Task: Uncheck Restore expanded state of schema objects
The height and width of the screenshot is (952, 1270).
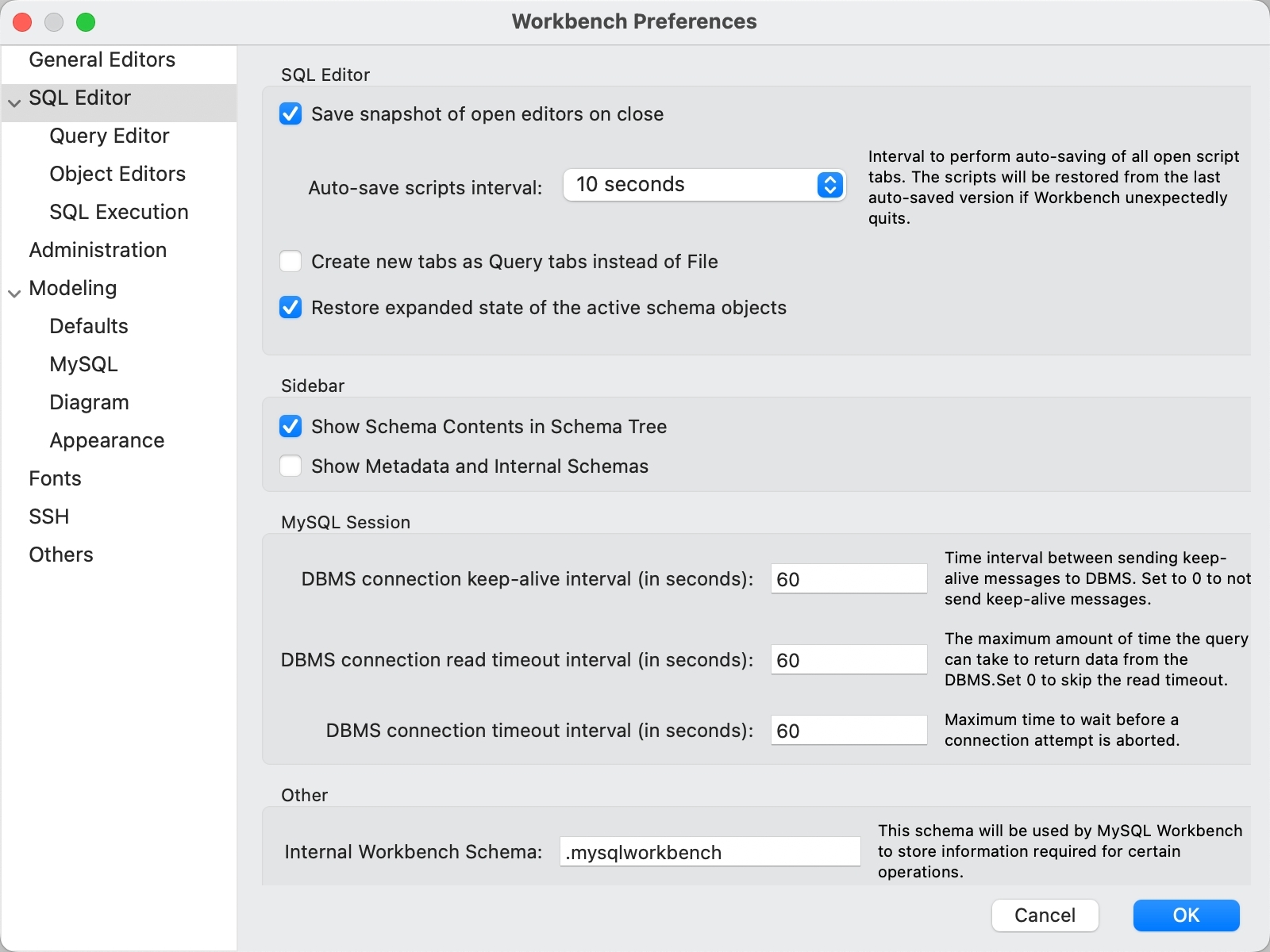Action: pyautogui.click(x=291, y=307)
